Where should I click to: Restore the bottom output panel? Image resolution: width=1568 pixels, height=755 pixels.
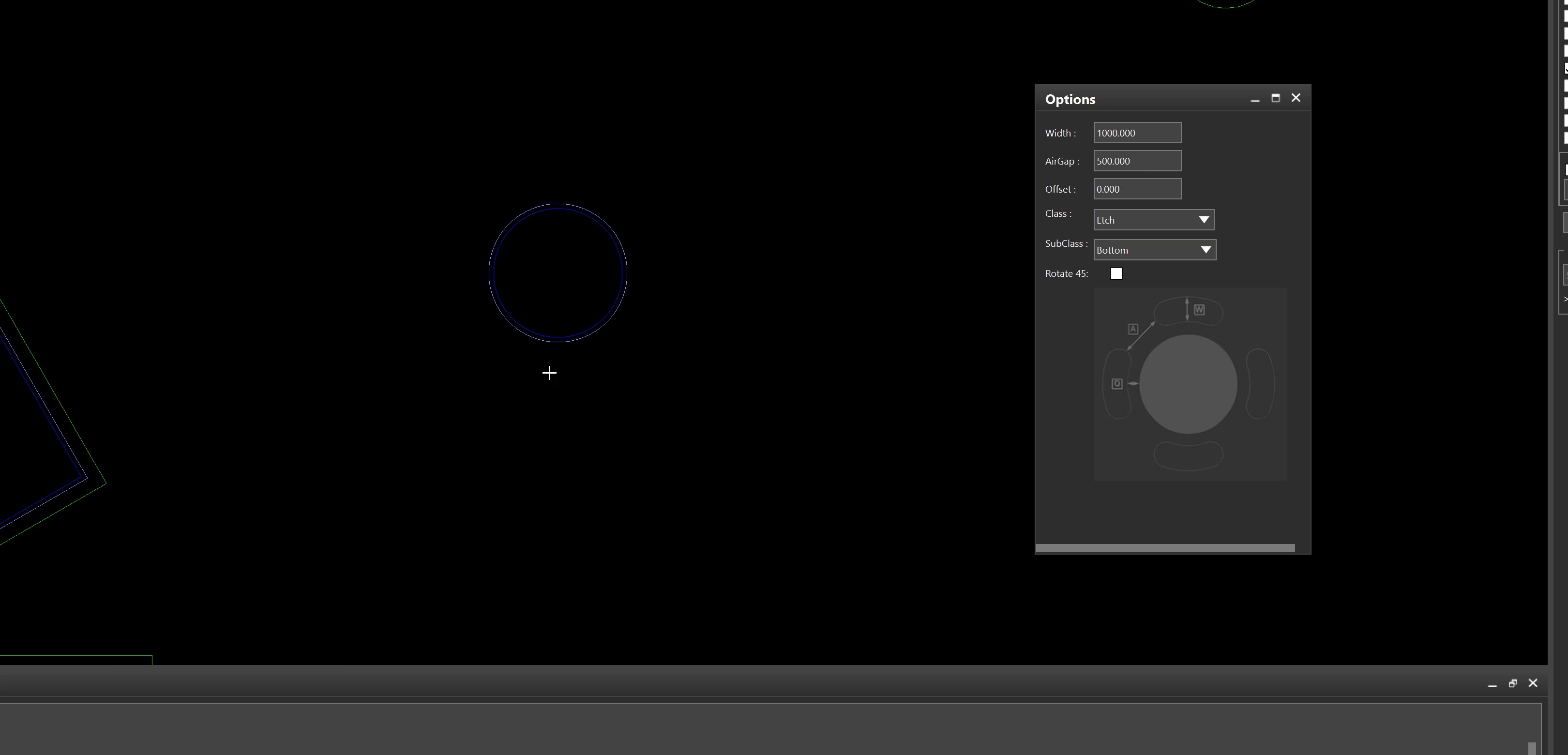click(1513, 684)
